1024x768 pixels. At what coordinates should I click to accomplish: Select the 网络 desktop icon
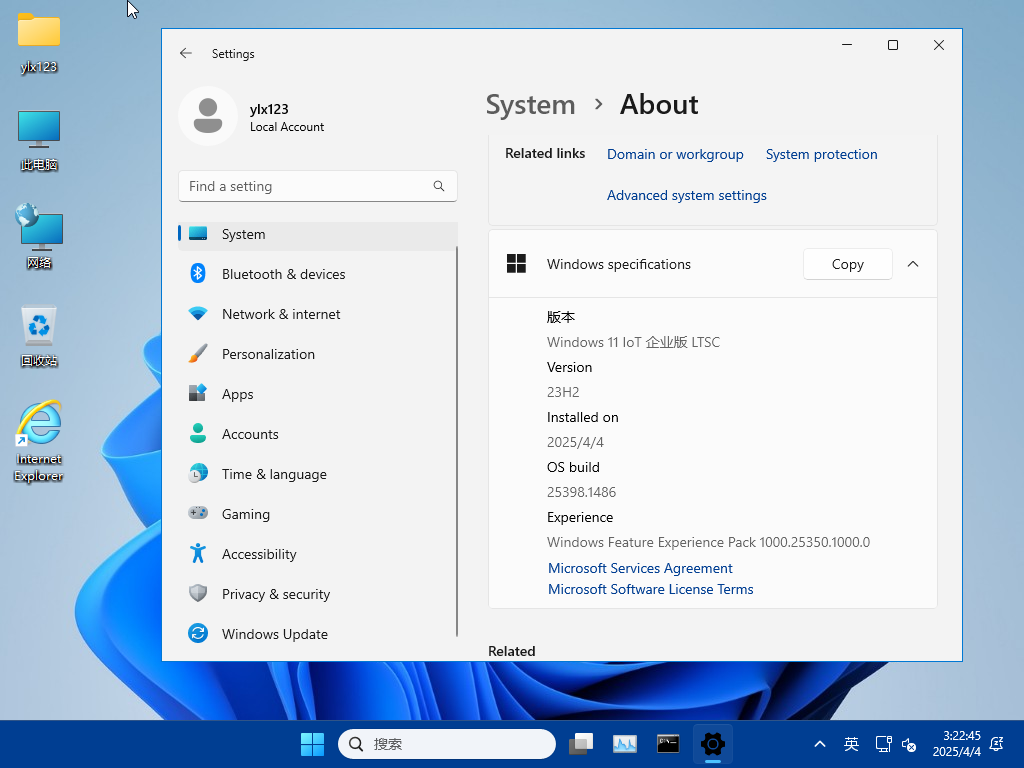(39, 236)
